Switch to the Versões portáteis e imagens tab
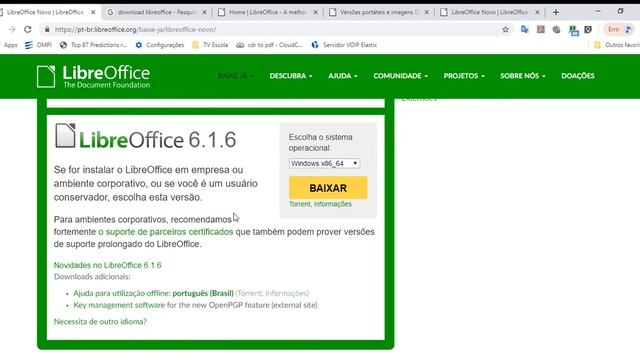This screenshot has width=640, height=360. point(379,12)
